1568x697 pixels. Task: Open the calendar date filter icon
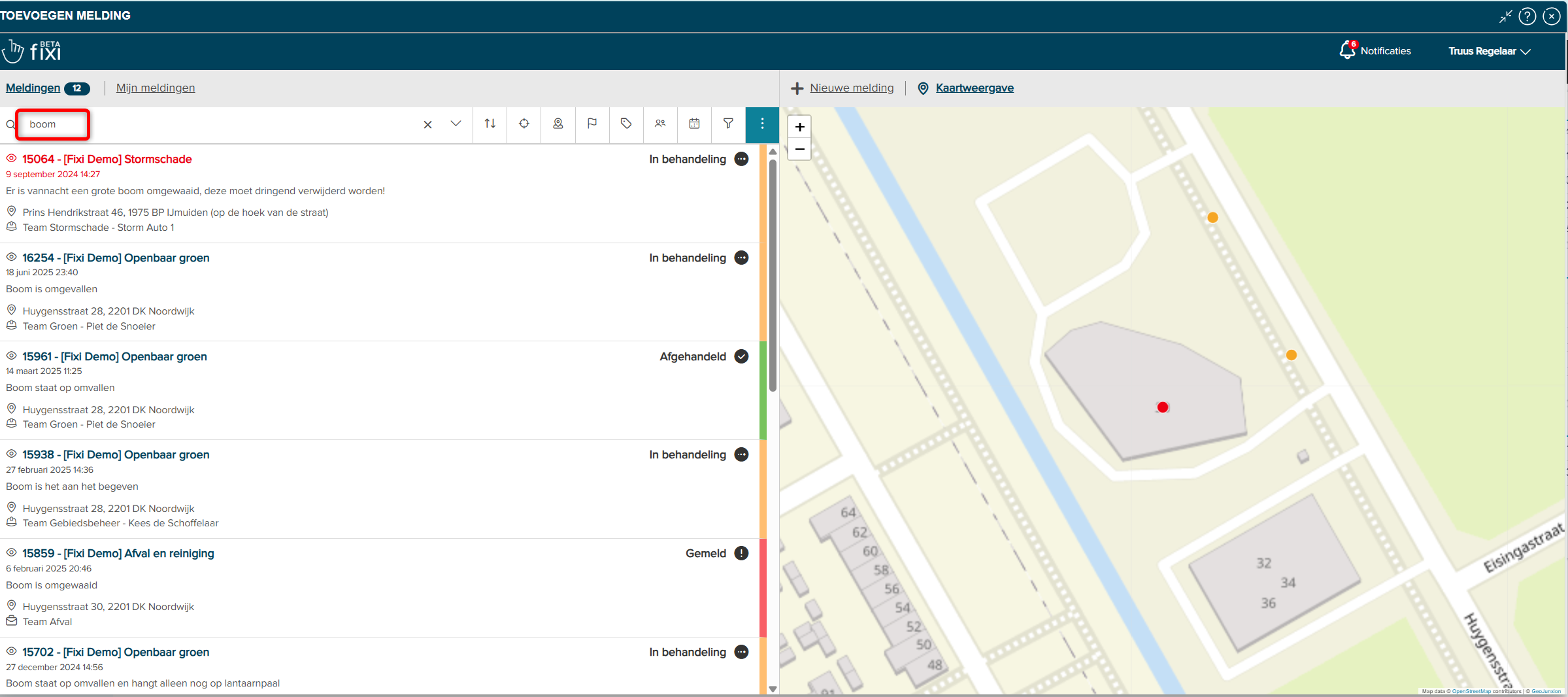tap(694, 124)
